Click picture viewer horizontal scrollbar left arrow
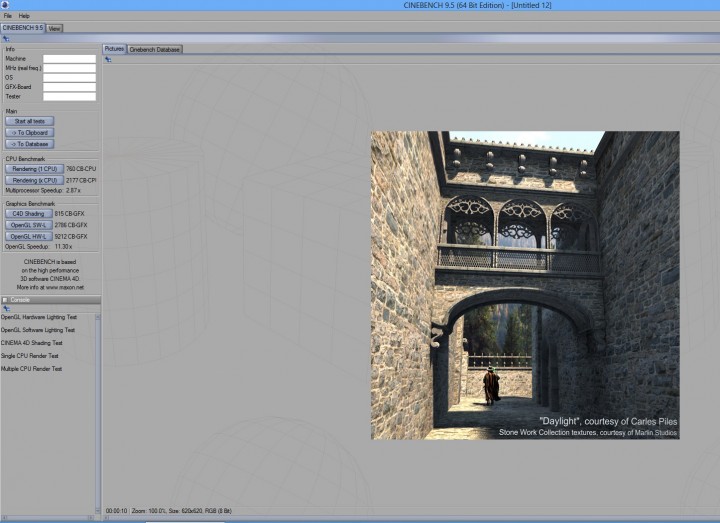 (x=106, y=518)
